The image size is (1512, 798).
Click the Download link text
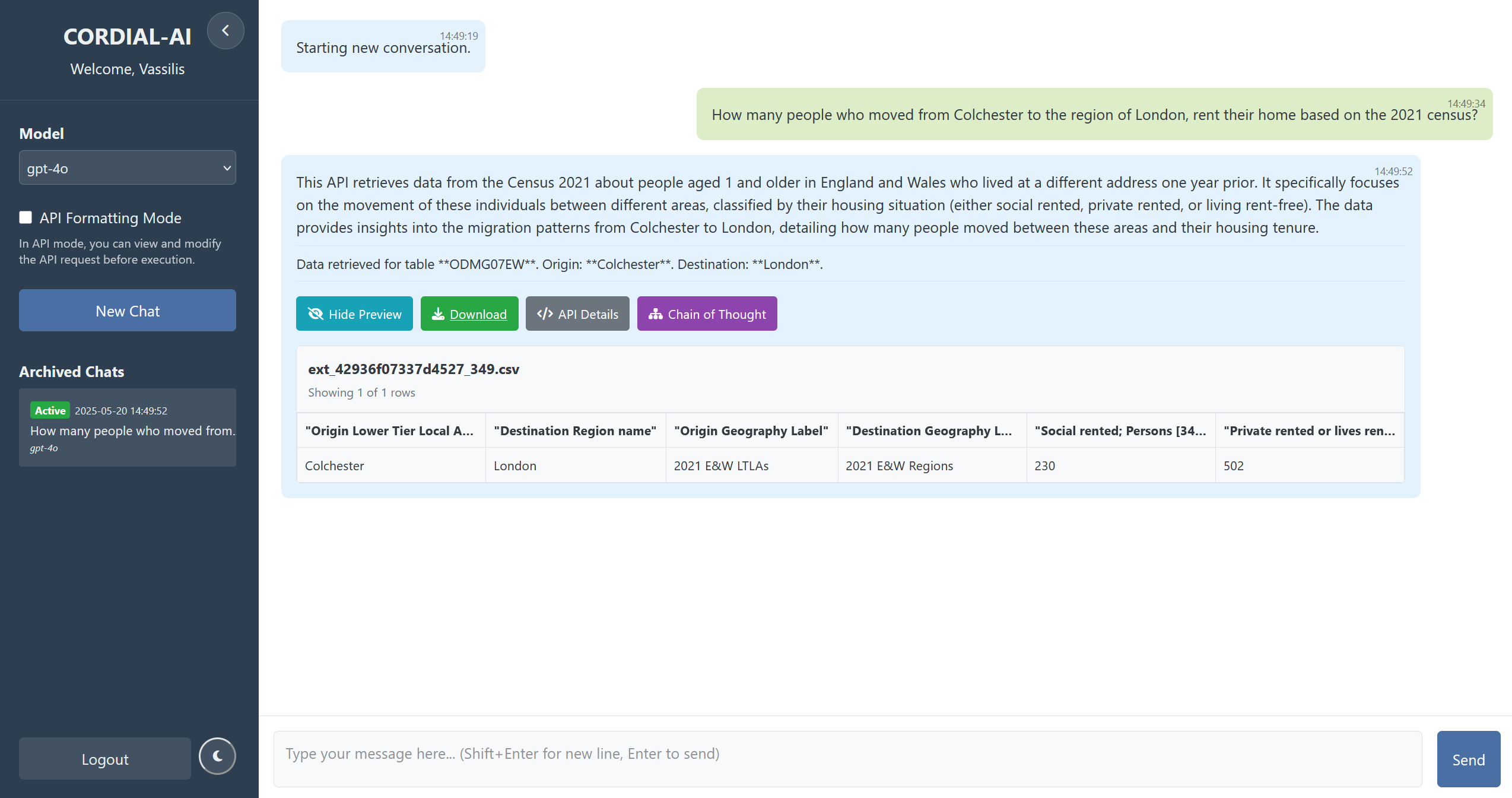(478, 314)
